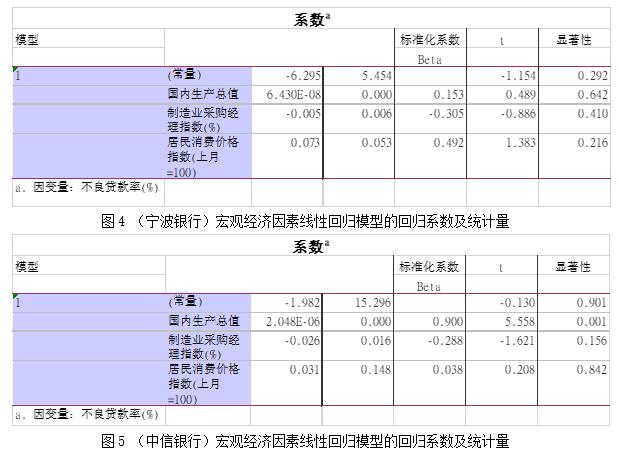Click the 0.489 t value cell

[502, 95]
